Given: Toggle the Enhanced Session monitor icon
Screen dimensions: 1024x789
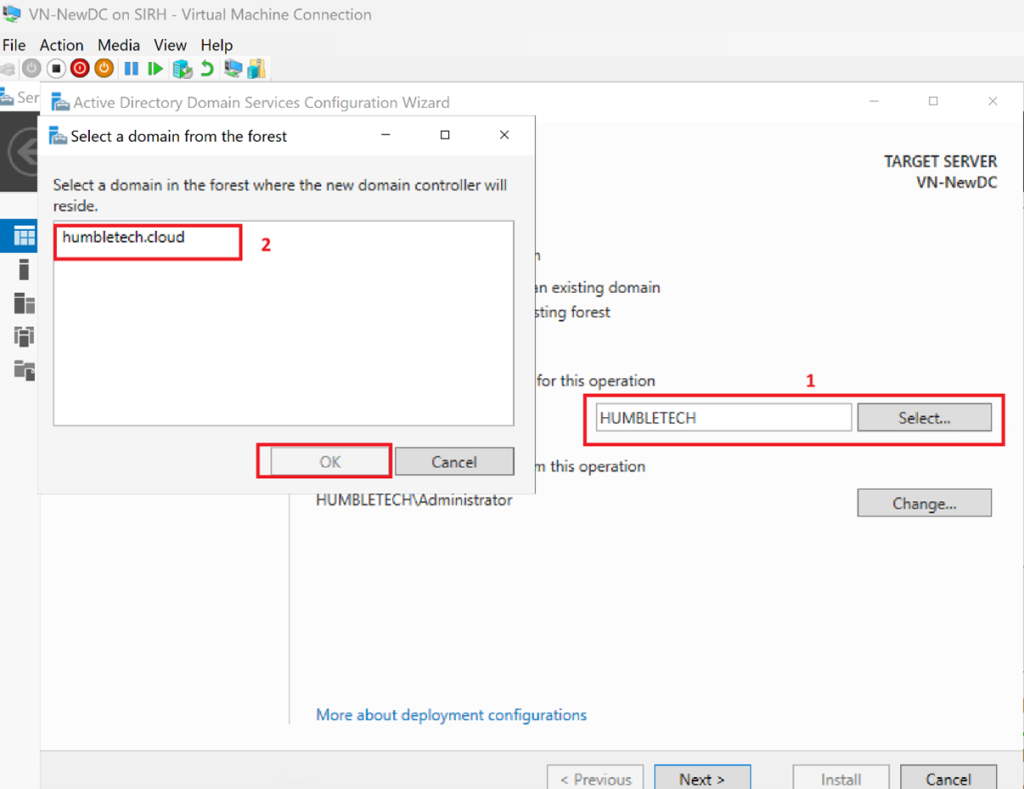Looking at the screenshot, I should 233,69.
